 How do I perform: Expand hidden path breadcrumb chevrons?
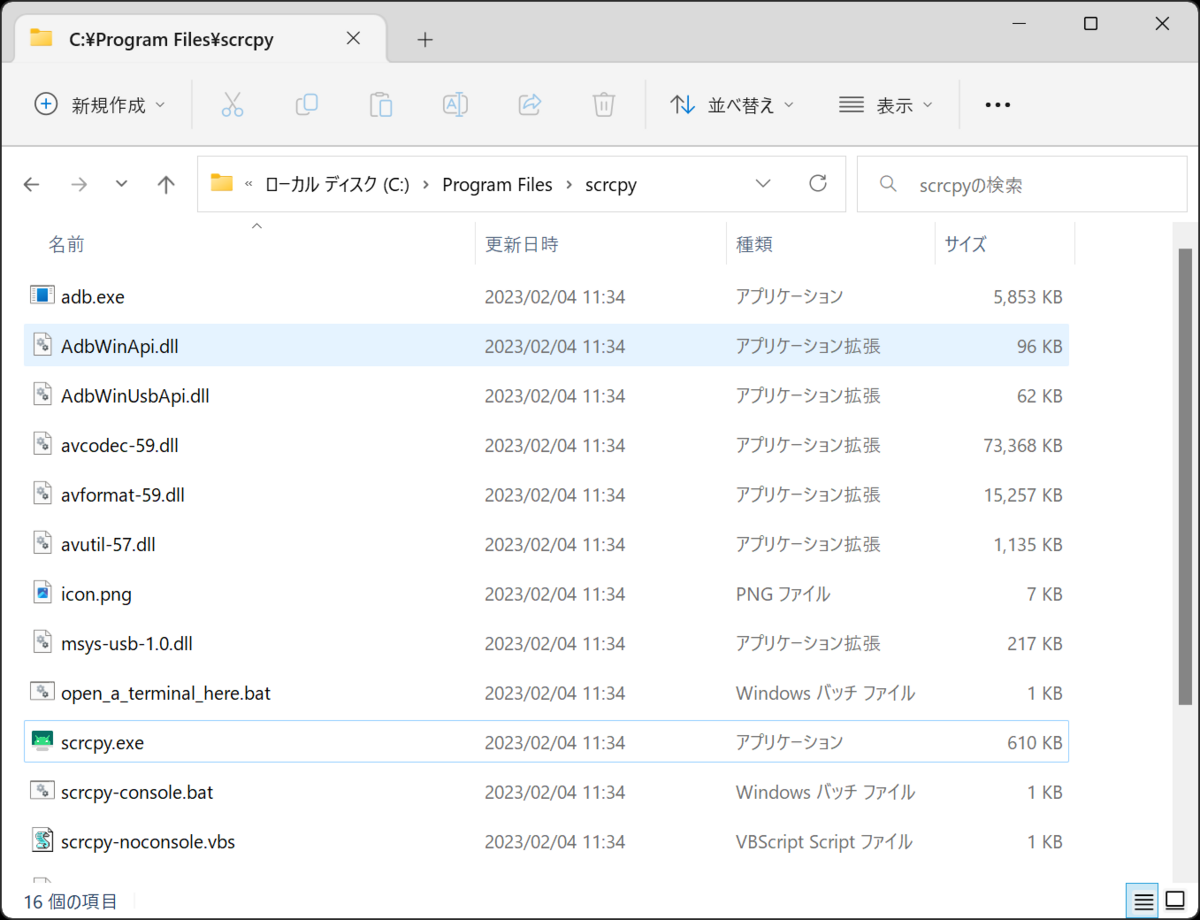(x=248, y=184)
